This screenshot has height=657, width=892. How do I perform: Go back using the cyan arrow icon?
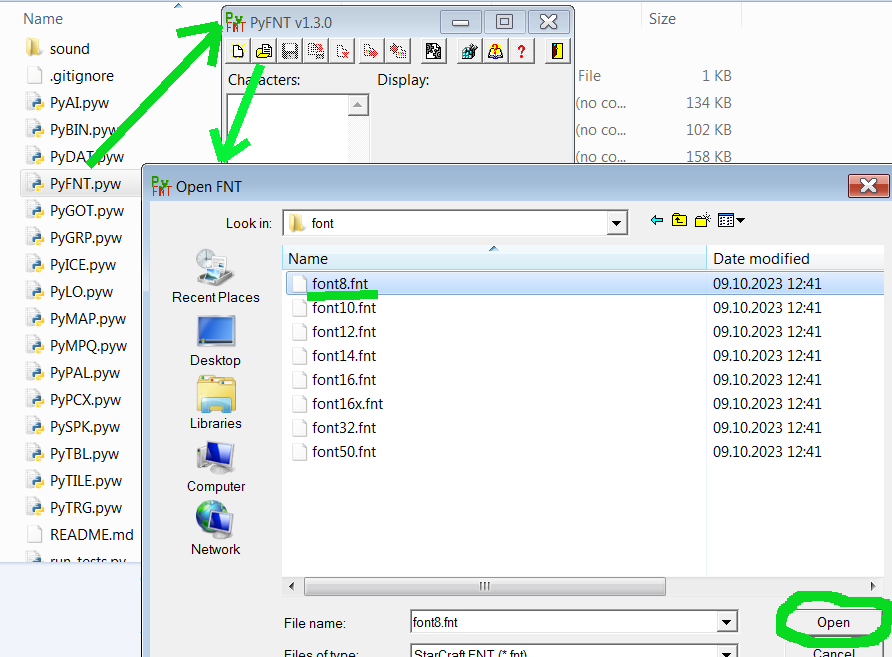click(x=657, y=220)
